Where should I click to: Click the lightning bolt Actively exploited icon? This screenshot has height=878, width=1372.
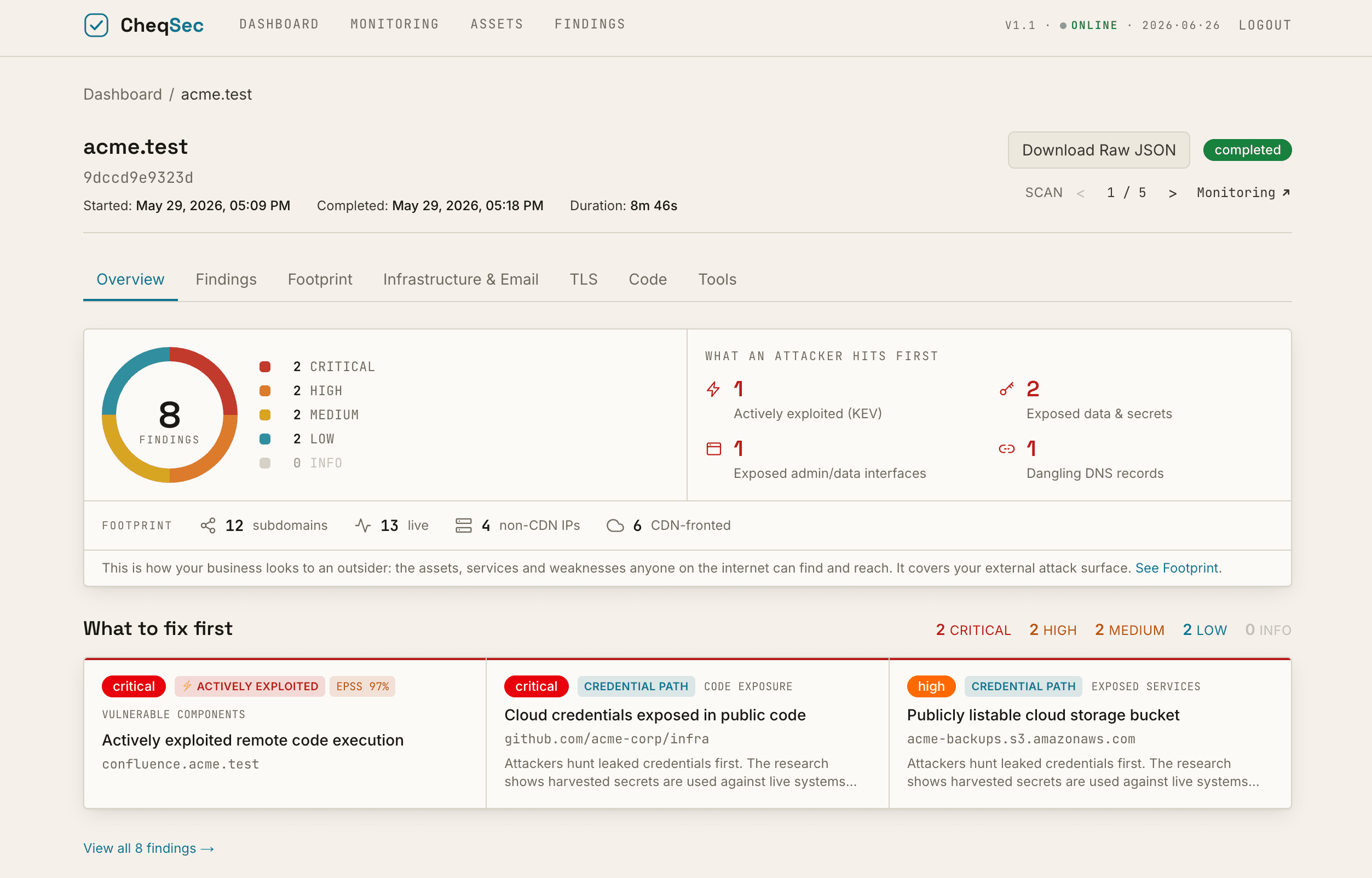click(x=713, y=389)
